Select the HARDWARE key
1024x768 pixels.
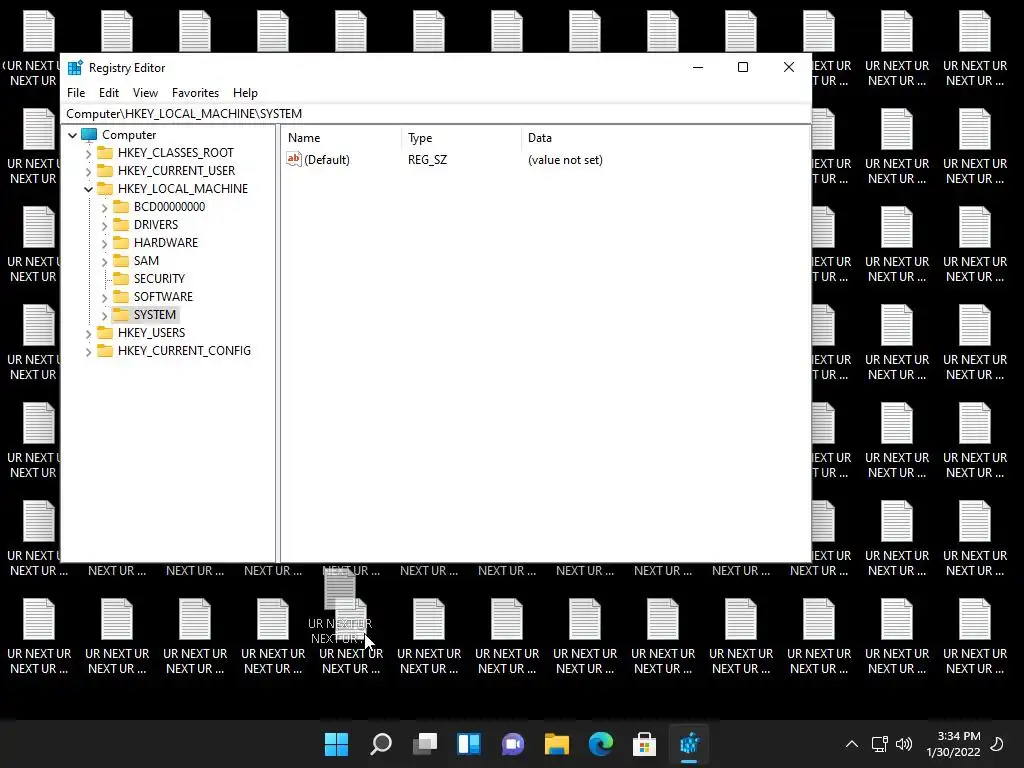pos(165,242)
